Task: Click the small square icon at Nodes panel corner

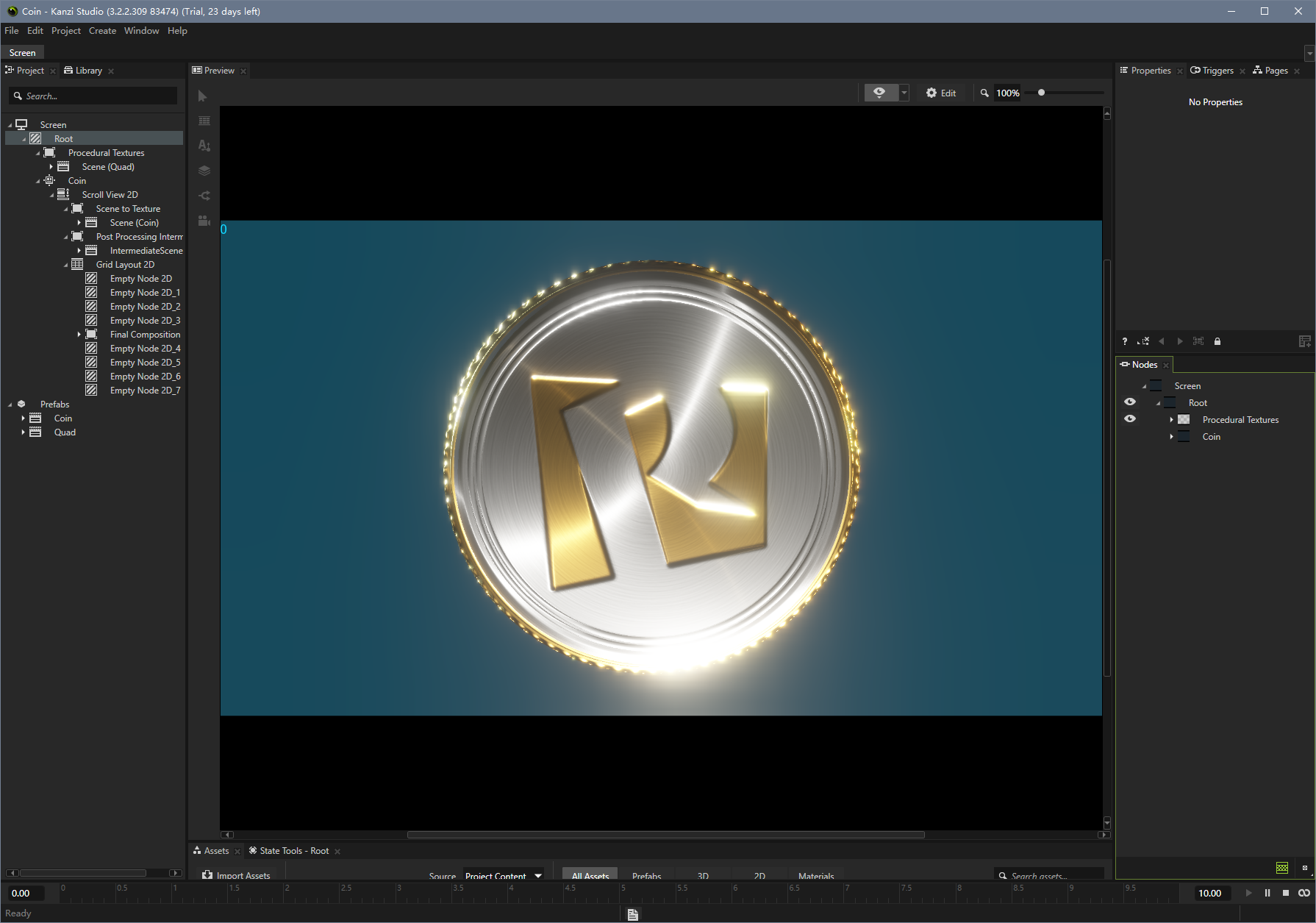Action: 1305,868
